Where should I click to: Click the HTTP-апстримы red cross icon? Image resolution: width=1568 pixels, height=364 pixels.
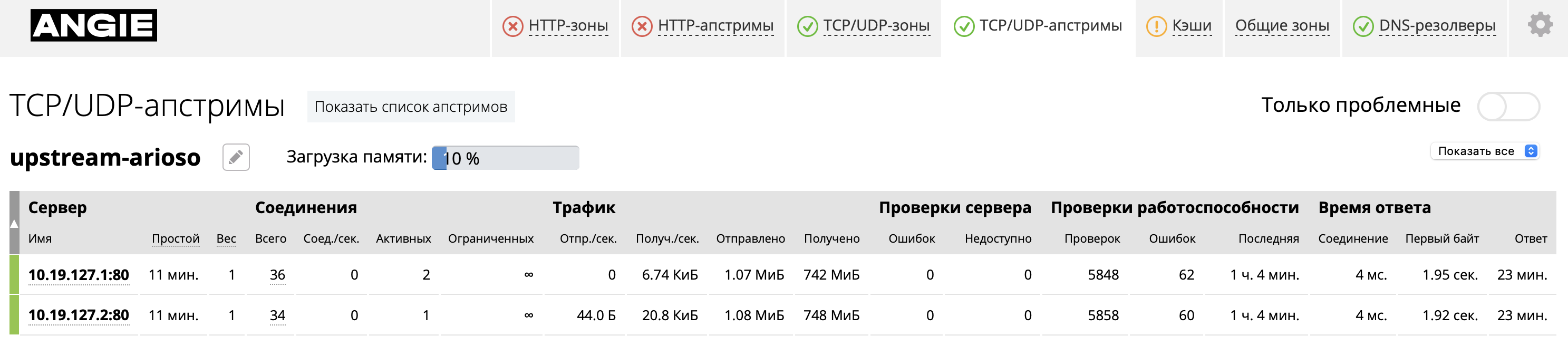click(x=642, y=26)
